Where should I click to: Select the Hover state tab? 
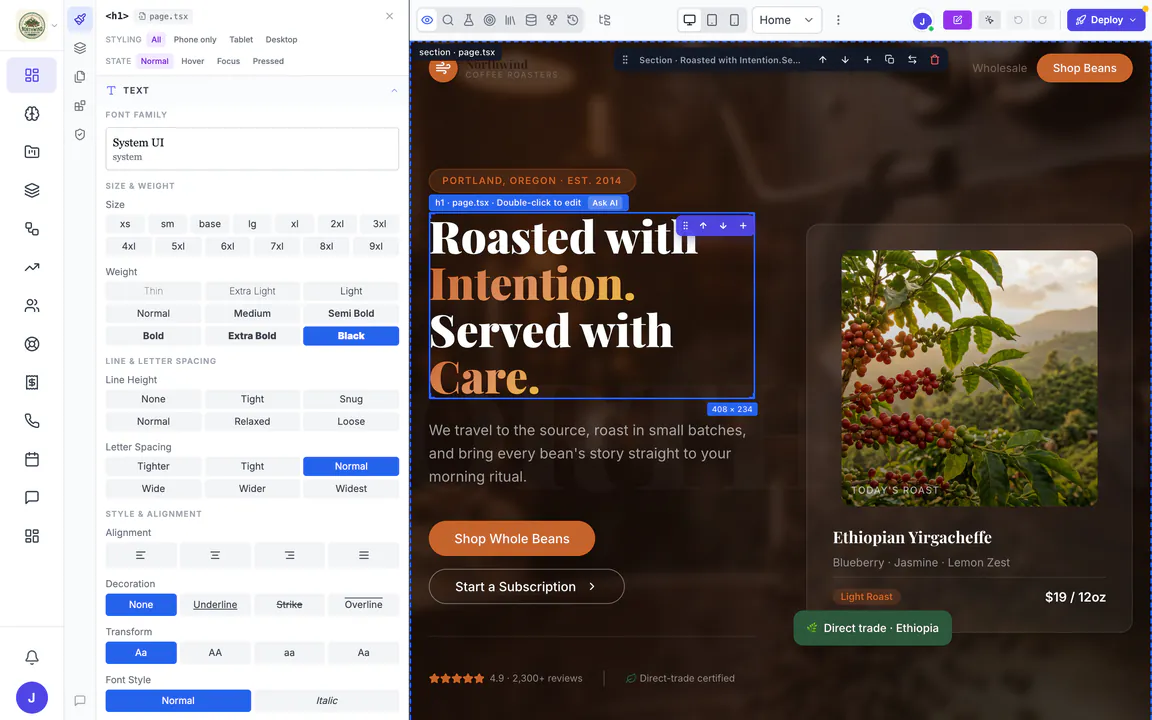(192, 61)
